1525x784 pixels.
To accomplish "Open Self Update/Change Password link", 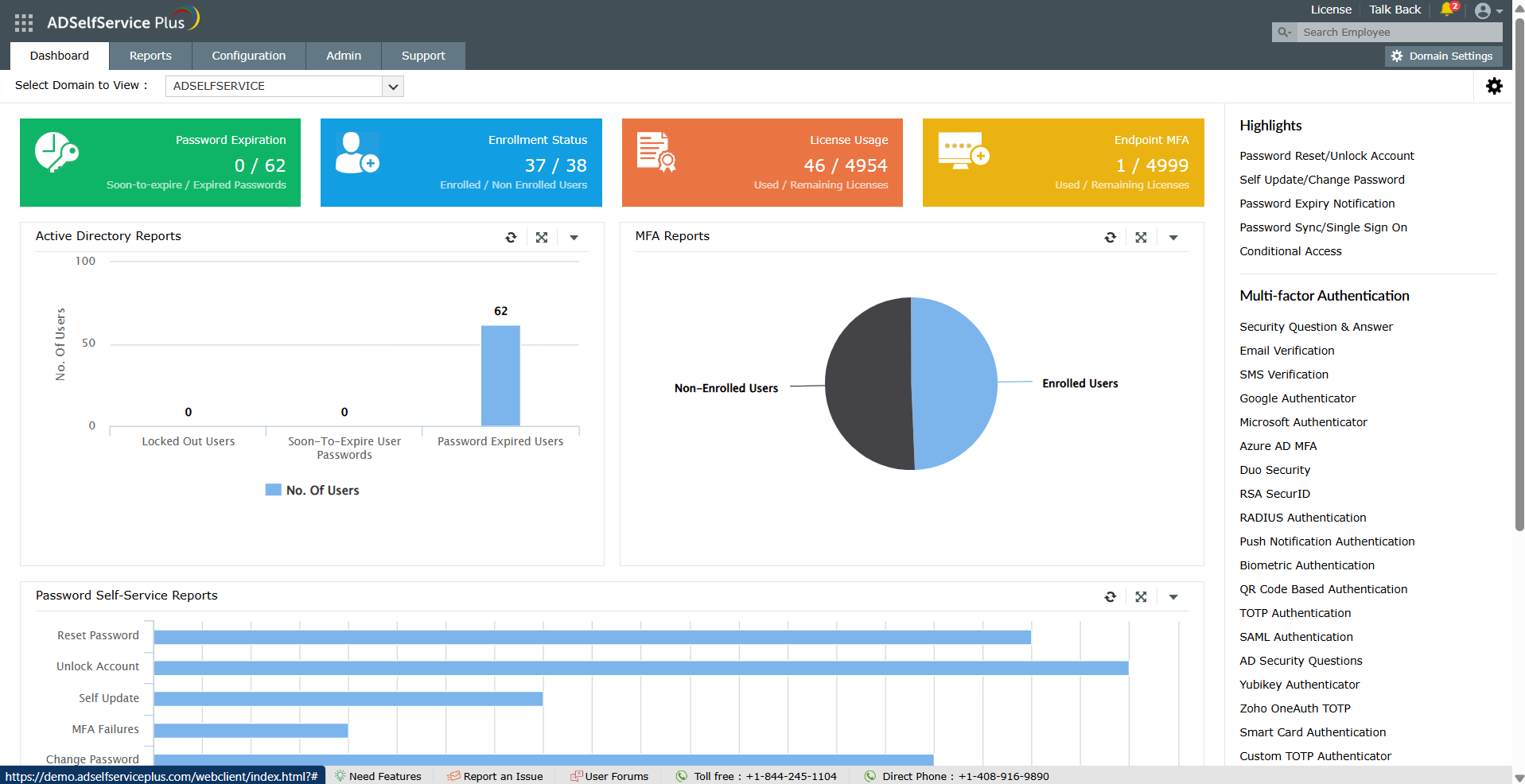I will 1322,180.
